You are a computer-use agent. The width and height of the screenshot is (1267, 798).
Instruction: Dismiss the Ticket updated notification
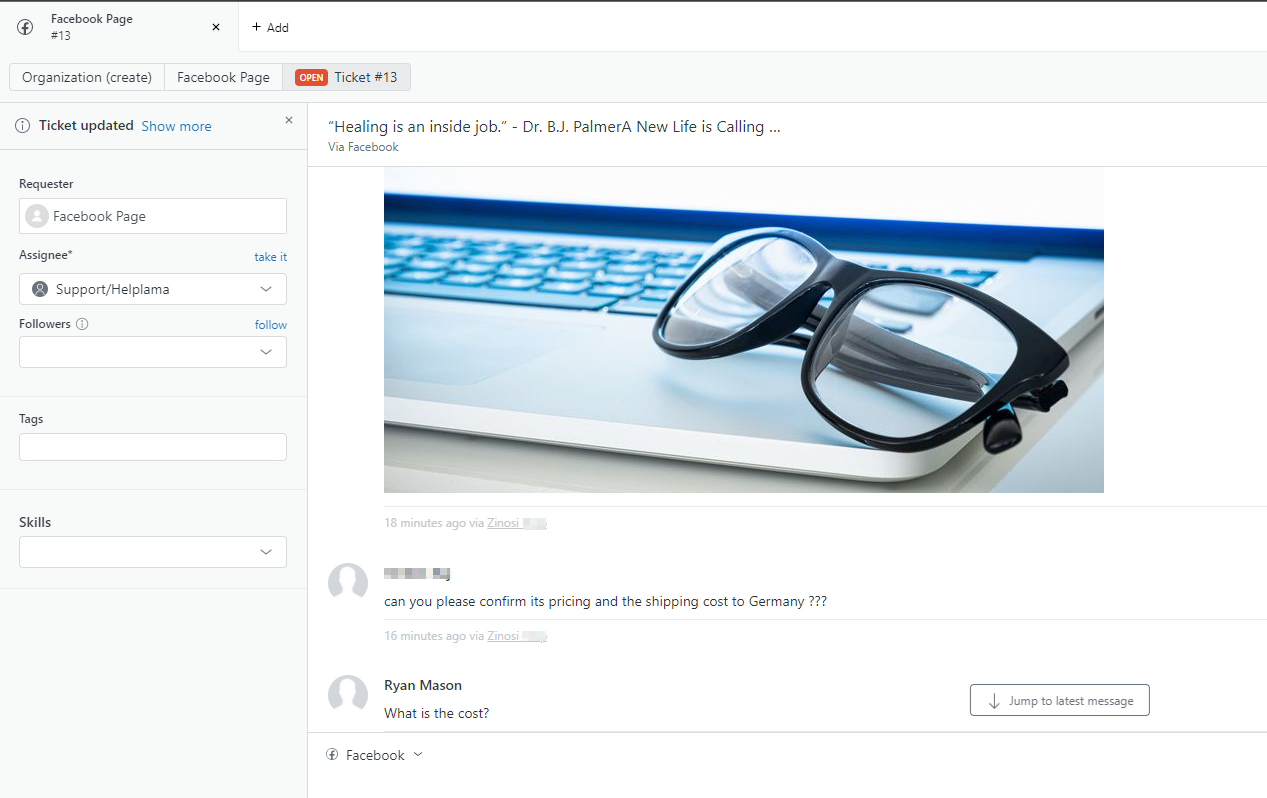coord(289,120)
